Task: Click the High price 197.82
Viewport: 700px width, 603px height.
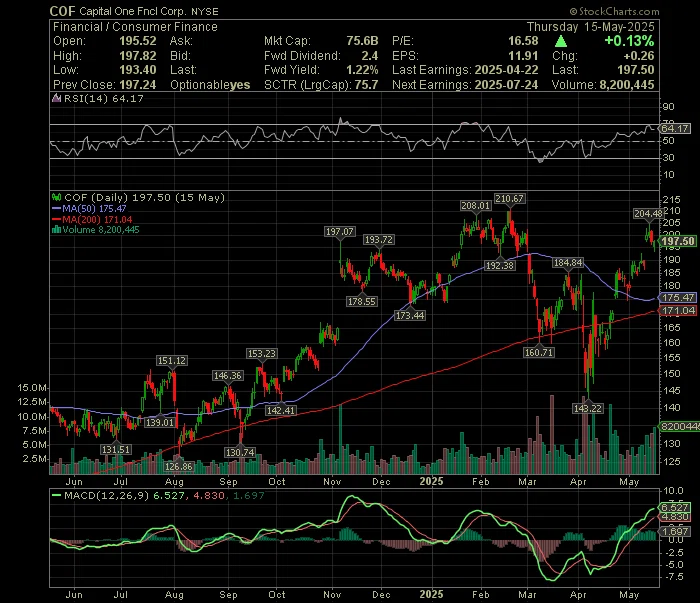Action: click(138, 56)
